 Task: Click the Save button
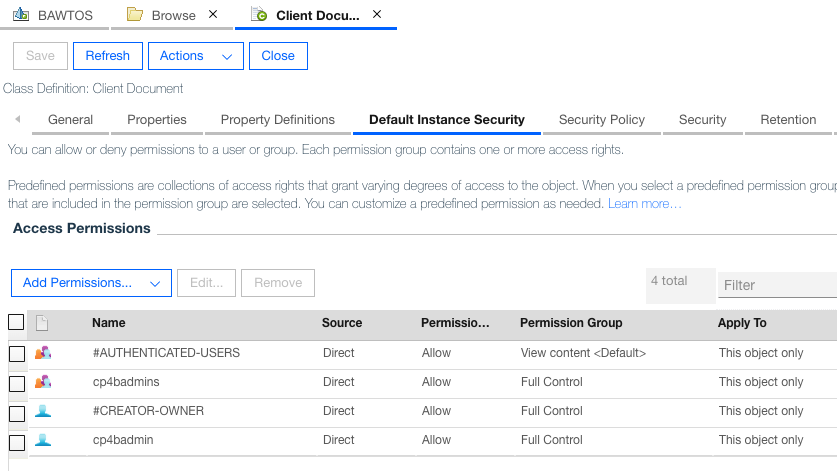pyautogui.click(x=41, y=56)
